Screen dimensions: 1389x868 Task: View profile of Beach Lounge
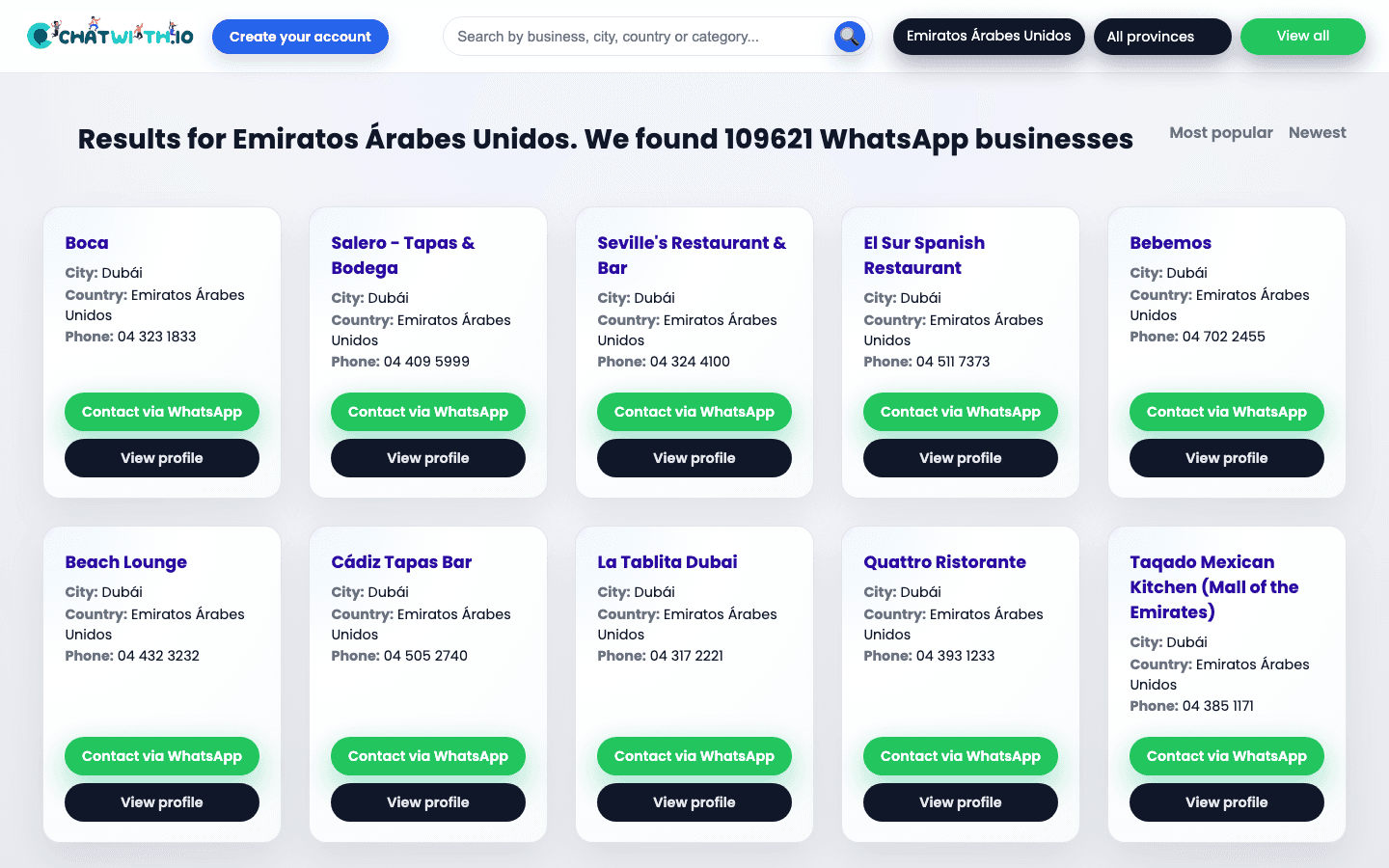pos(162,802)
